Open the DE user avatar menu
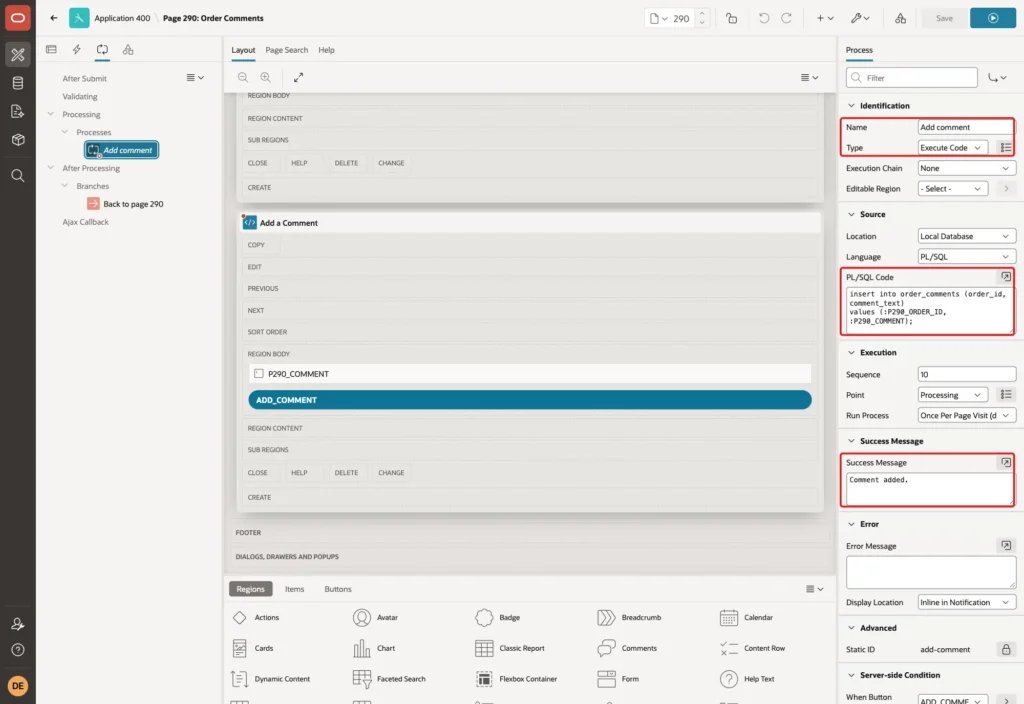 pyautogui.click(x=18, y=686)
